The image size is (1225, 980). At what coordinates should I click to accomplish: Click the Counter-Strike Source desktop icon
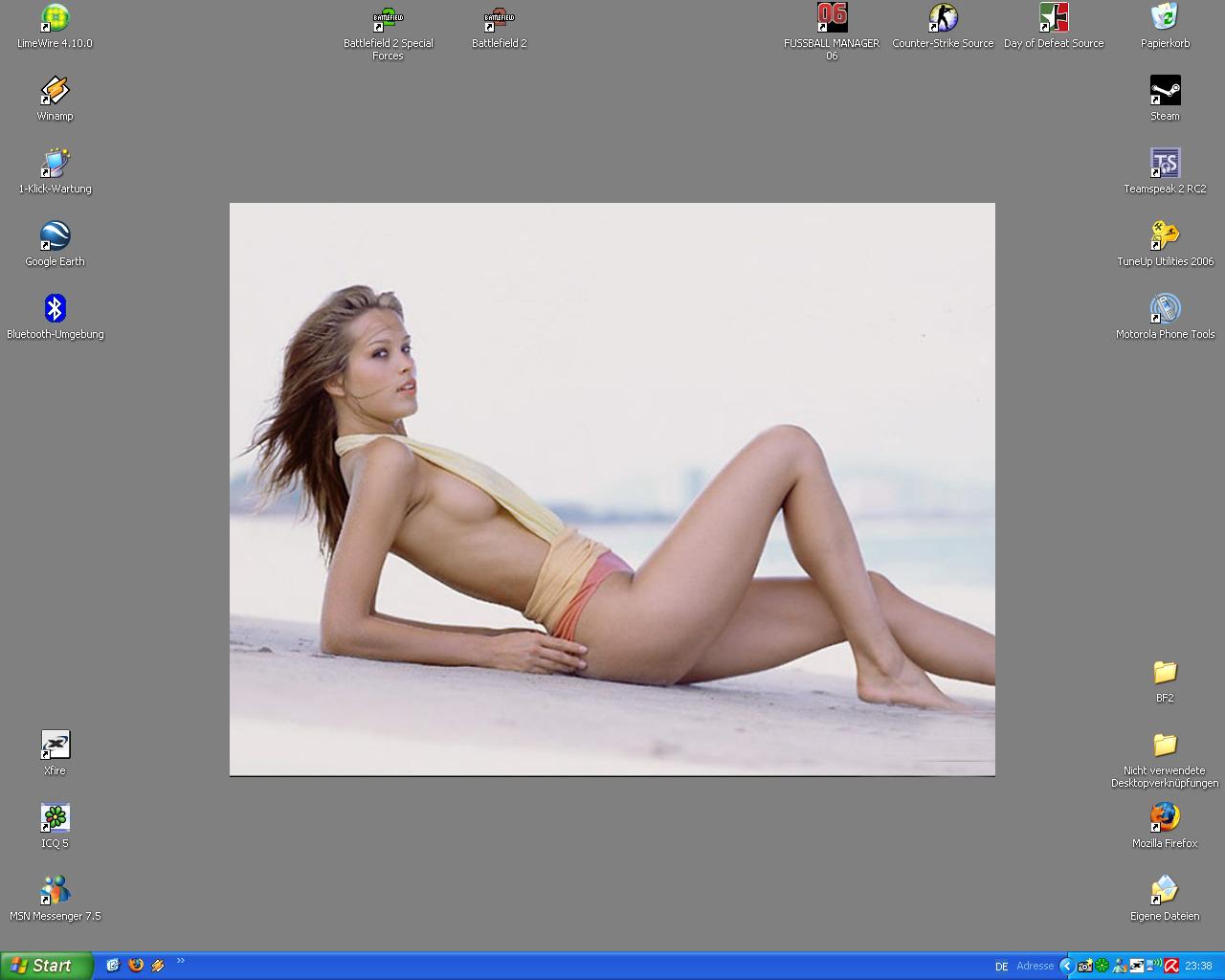point(943,19)
